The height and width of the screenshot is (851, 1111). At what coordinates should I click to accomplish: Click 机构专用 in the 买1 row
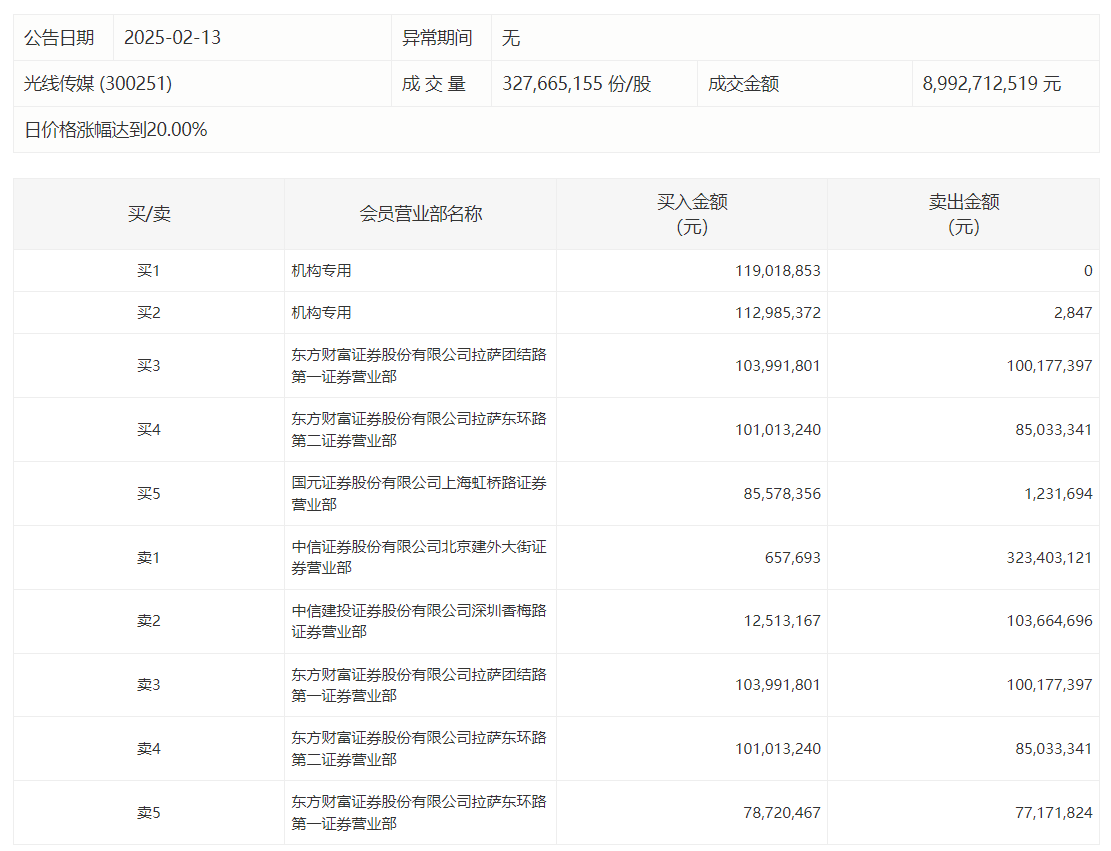(x=322, y=271)
